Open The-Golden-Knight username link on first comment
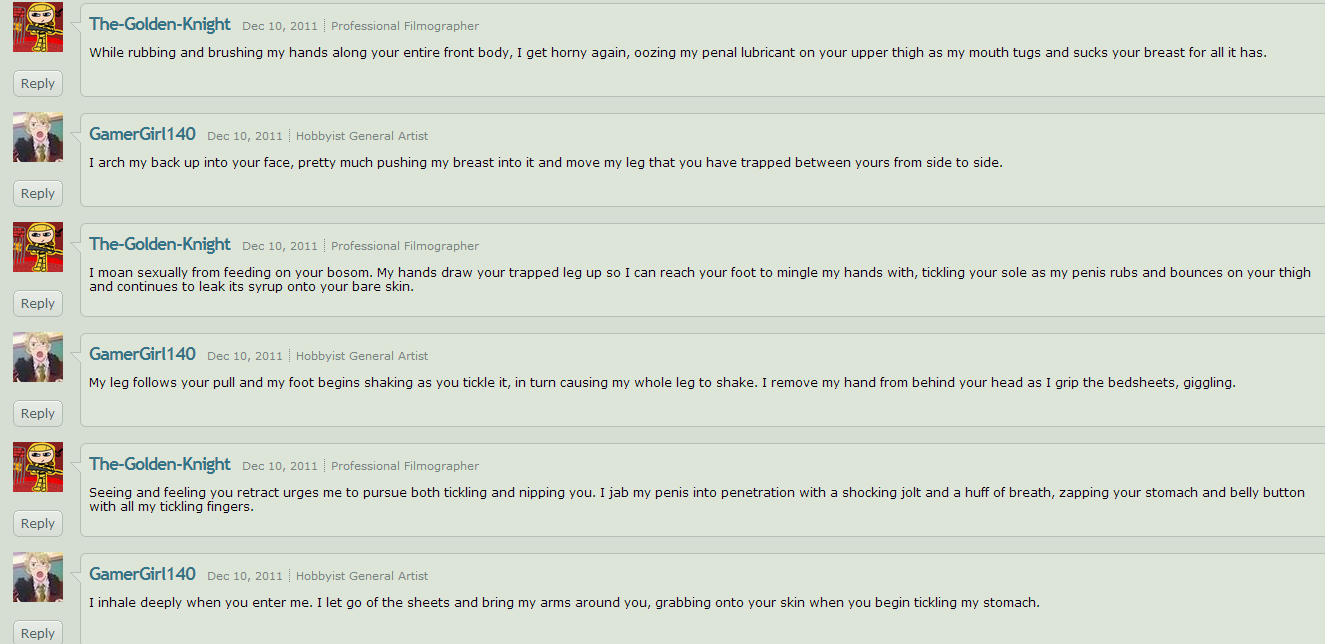This screenshot has height=644, width=1325. [160, 24]
